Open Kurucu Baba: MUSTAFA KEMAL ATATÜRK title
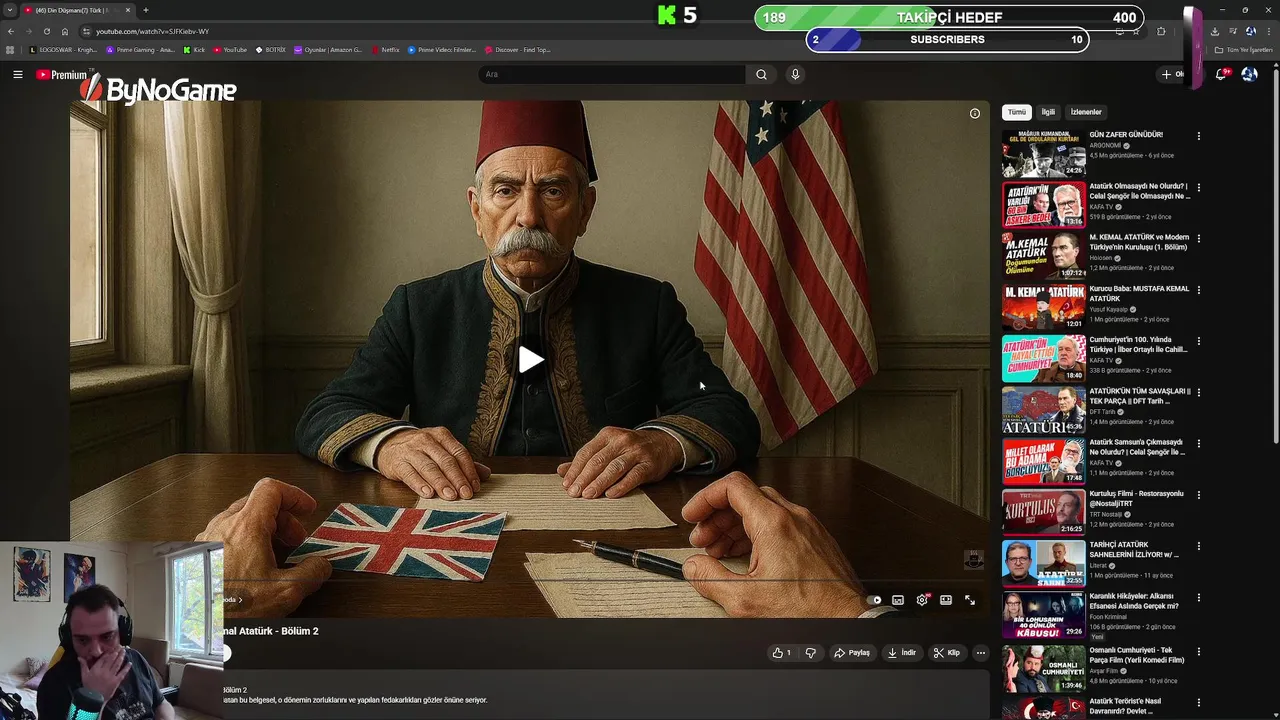 click(x=1139, y=293)
